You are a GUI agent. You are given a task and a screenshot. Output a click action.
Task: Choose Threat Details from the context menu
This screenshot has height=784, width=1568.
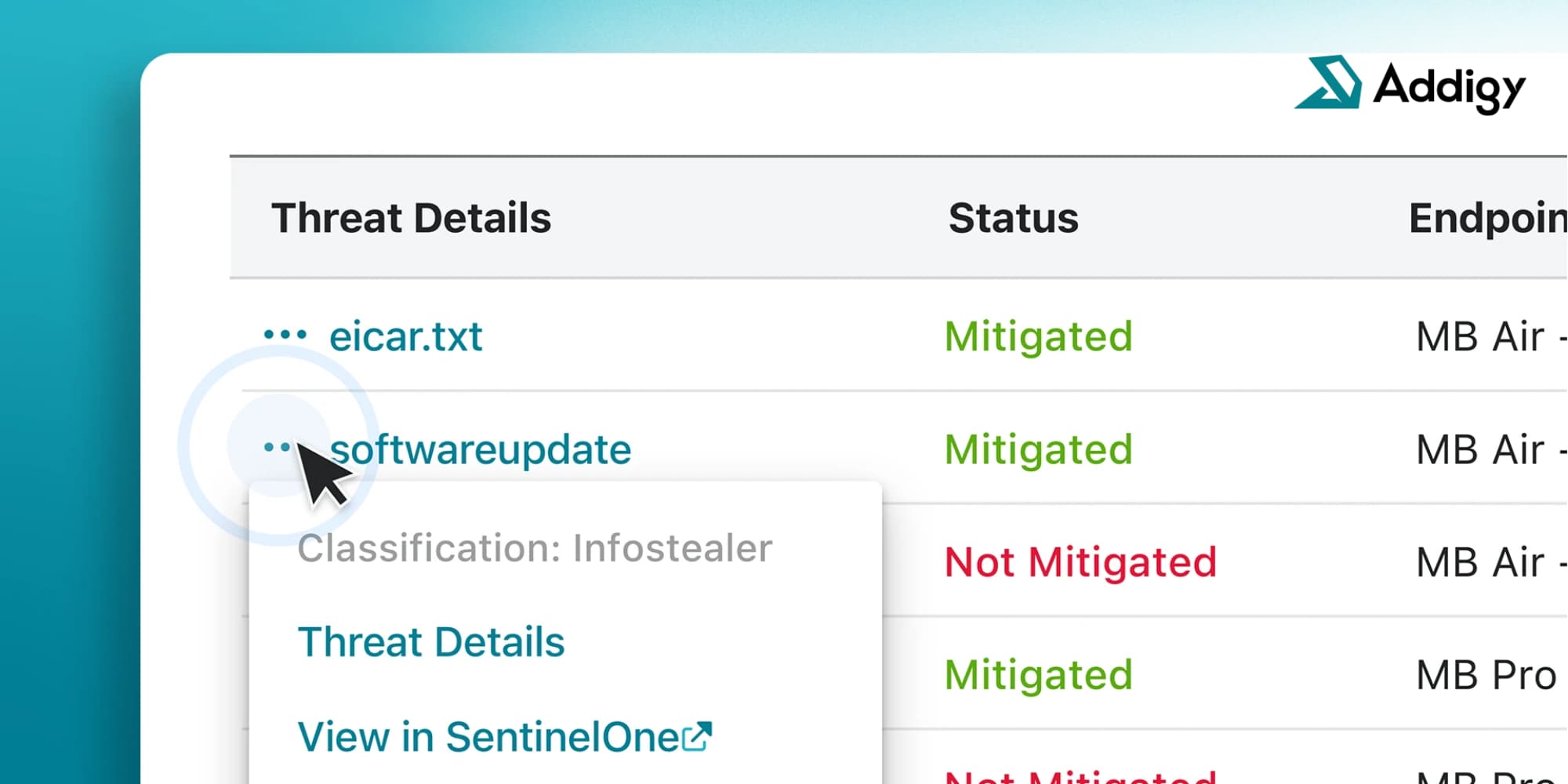point(430,641)
